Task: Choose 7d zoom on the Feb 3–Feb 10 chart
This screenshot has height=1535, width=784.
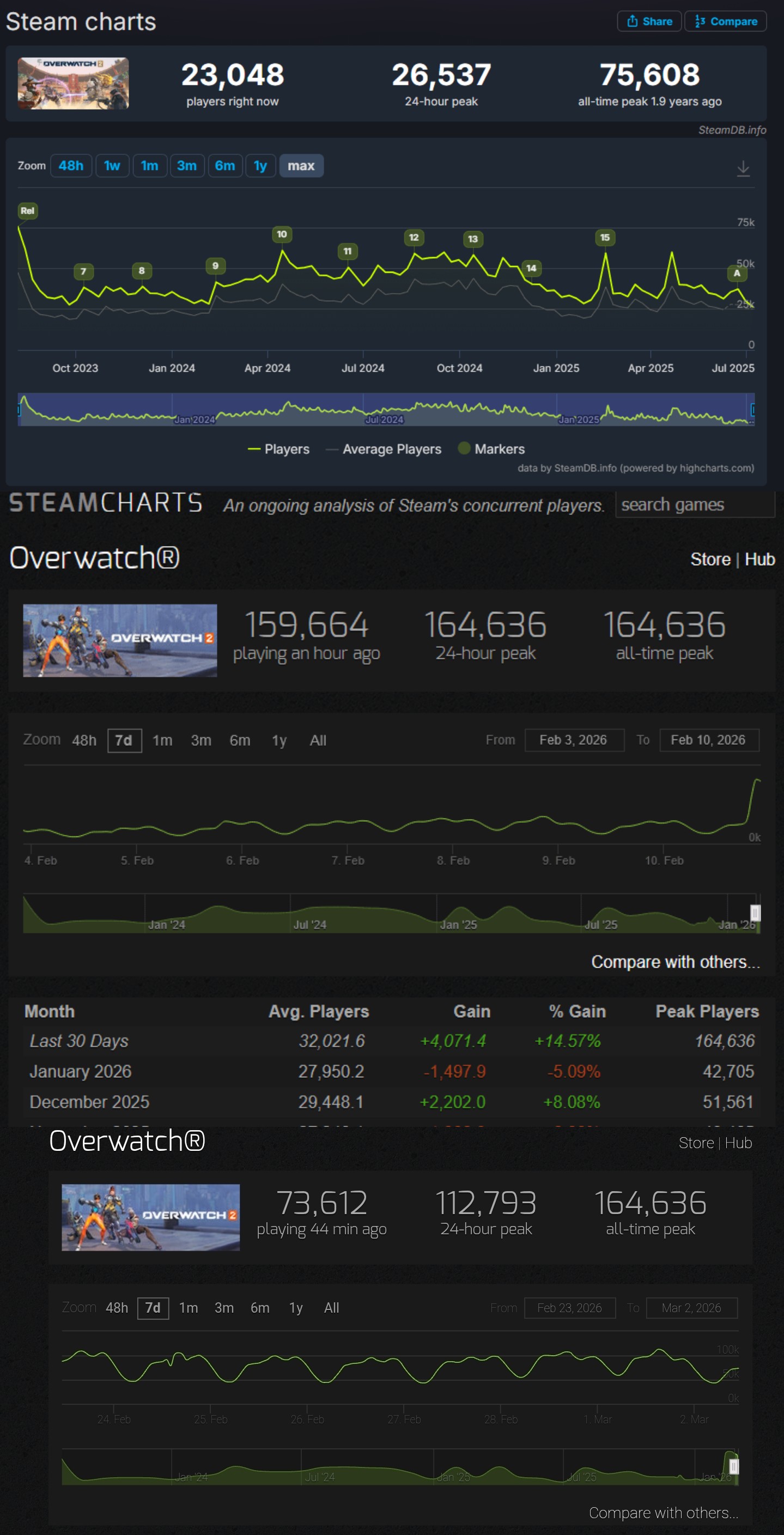Action: pos(124,741)
